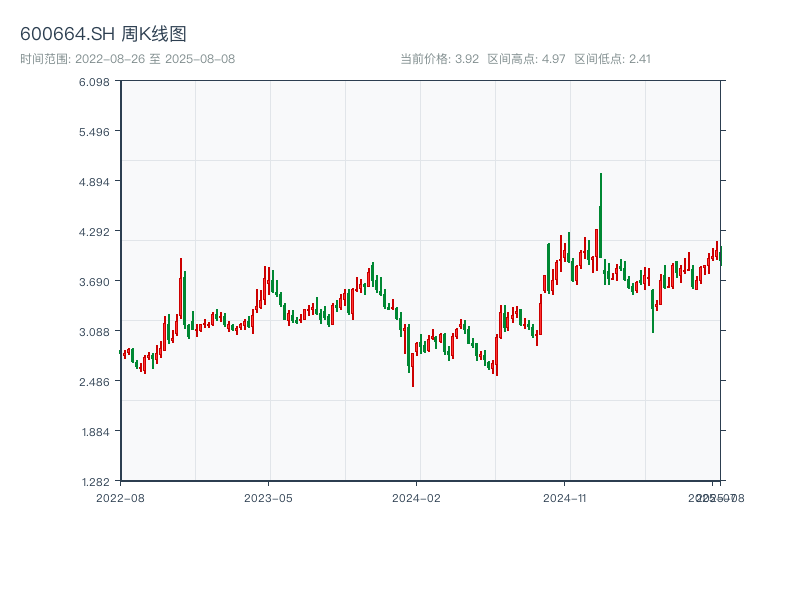Click the 区间低点 2.41 label
Image resolution: width=800 pixels, height=600 pixels.
pyautogui.click(x=612, y=59)
